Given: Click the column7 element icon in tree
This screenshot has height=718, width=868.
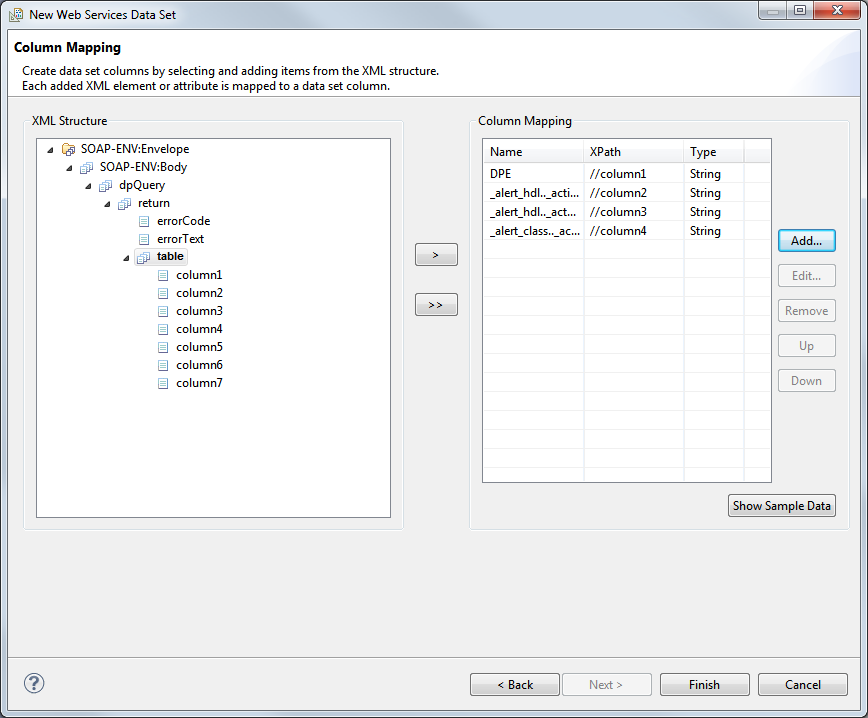Looking at the screenshot, I should point(163,383).
